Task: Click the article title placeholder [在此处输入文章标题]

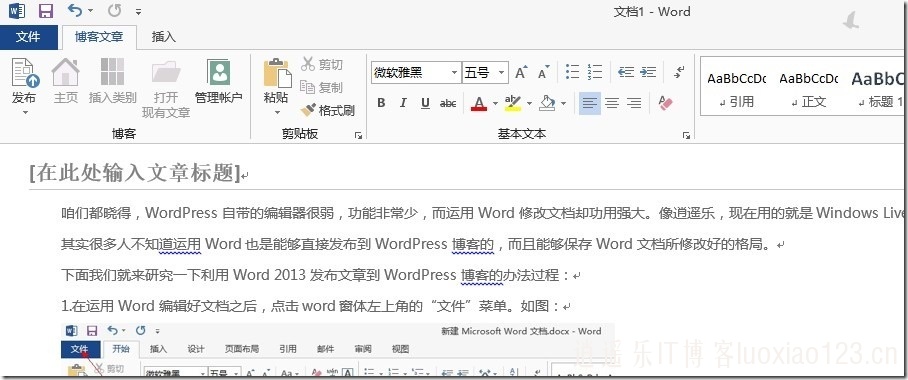Action: (x=135, y=172)
